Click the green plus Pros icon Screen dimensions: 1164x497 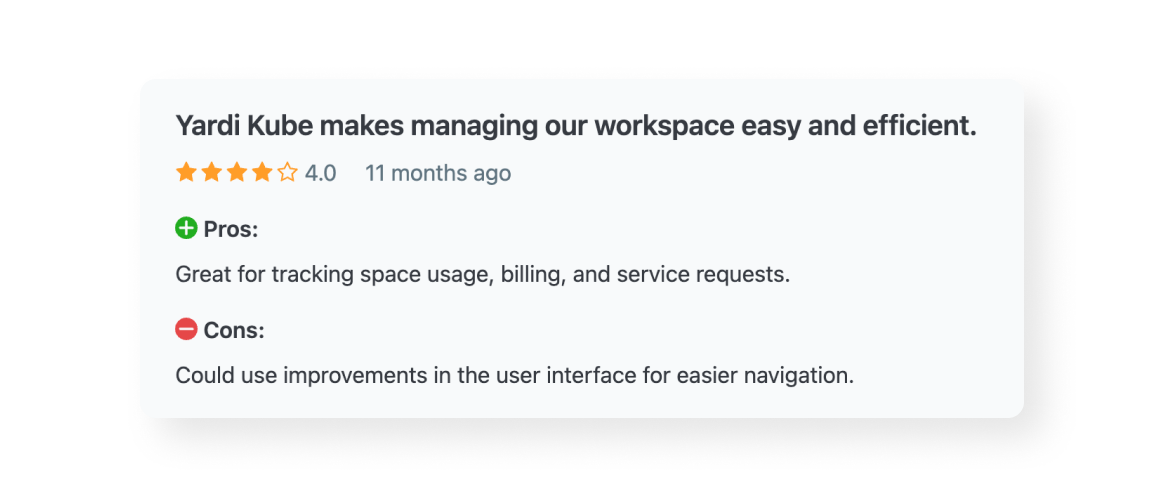[186, 229]
